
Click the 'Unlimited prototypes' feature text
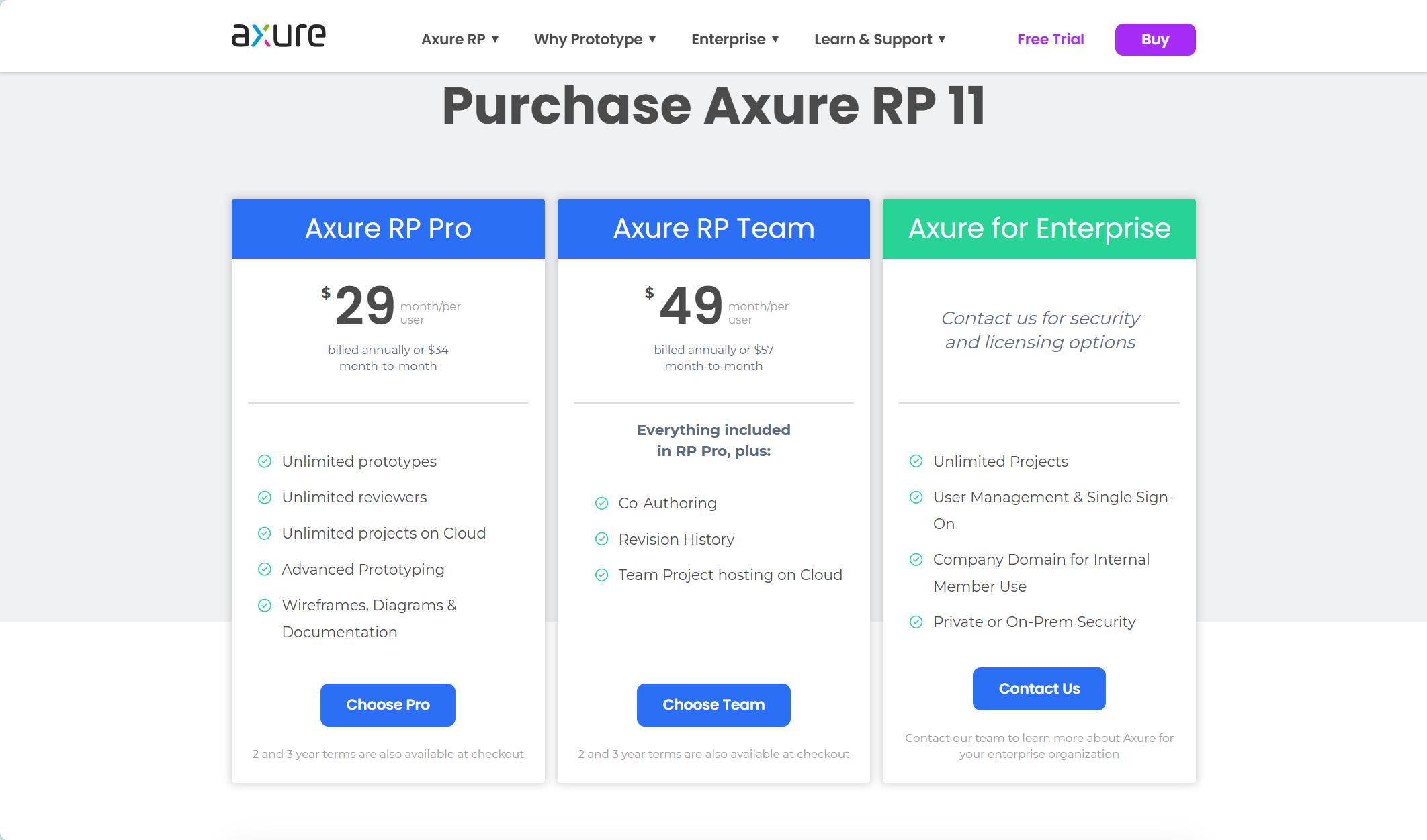[359, 461]
